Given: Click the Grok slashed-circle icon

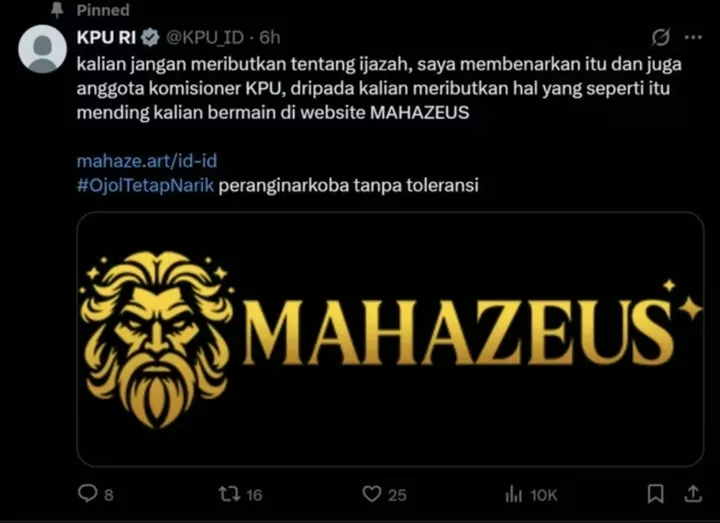Looking at the screenshot, I should click(x=660, y=37).
